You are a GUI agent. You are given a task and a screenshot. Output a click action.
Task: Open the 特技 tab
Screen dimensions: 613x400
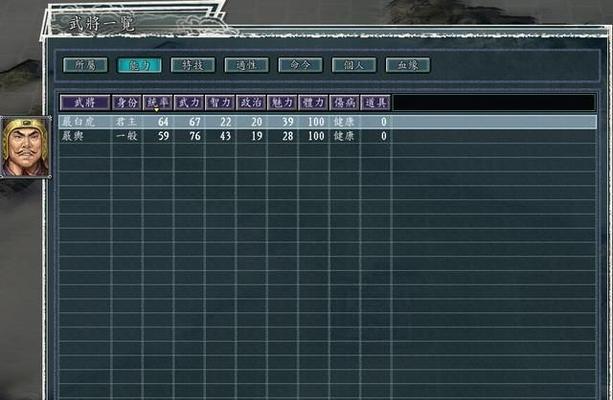193,65
